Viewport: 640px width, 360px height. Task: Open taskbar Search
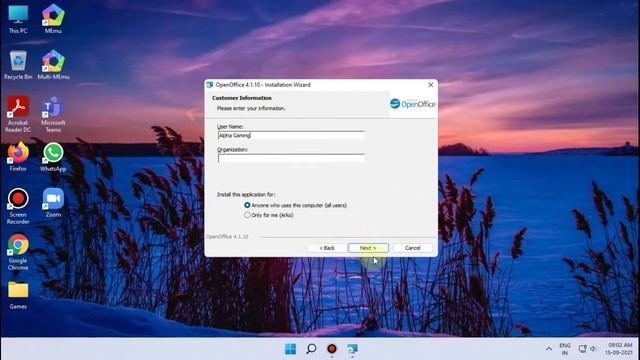point(311,349)
